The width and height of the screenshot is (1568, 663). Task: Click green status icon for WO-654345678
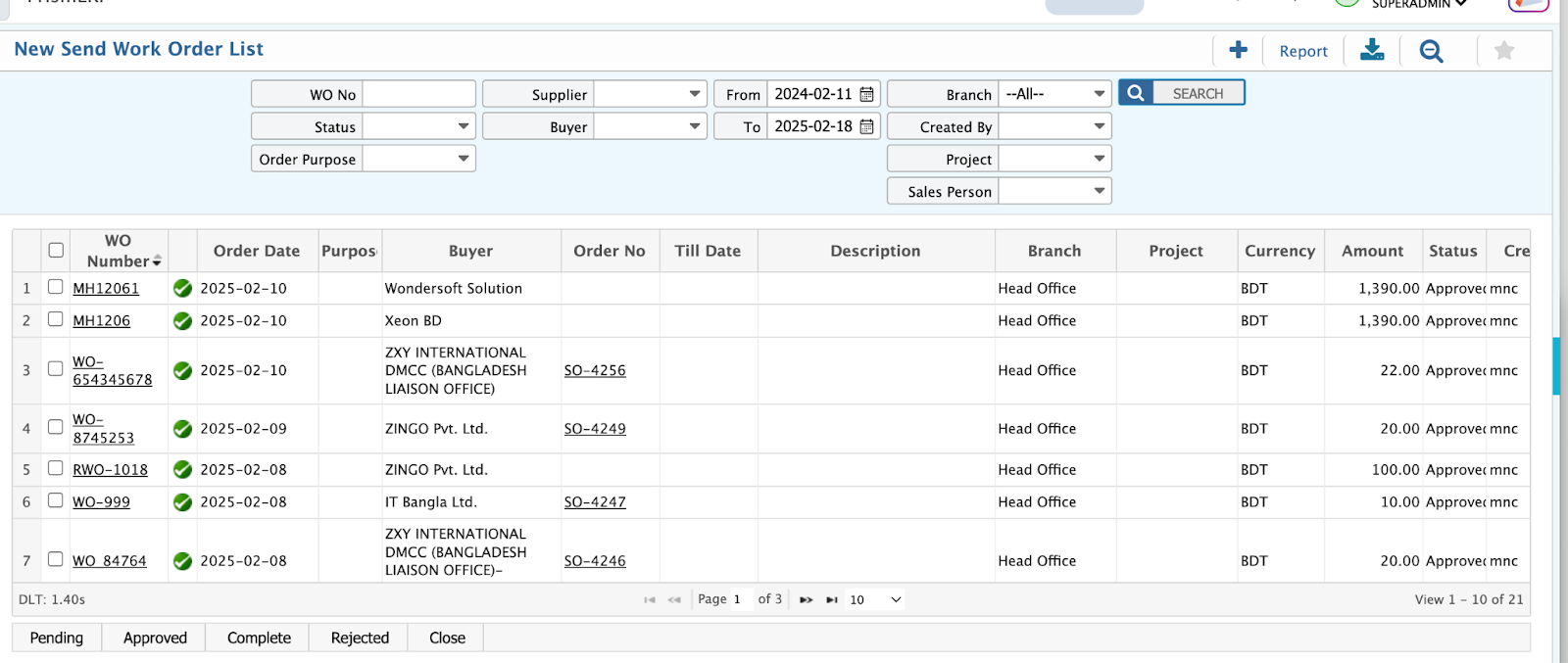(182, 370)
